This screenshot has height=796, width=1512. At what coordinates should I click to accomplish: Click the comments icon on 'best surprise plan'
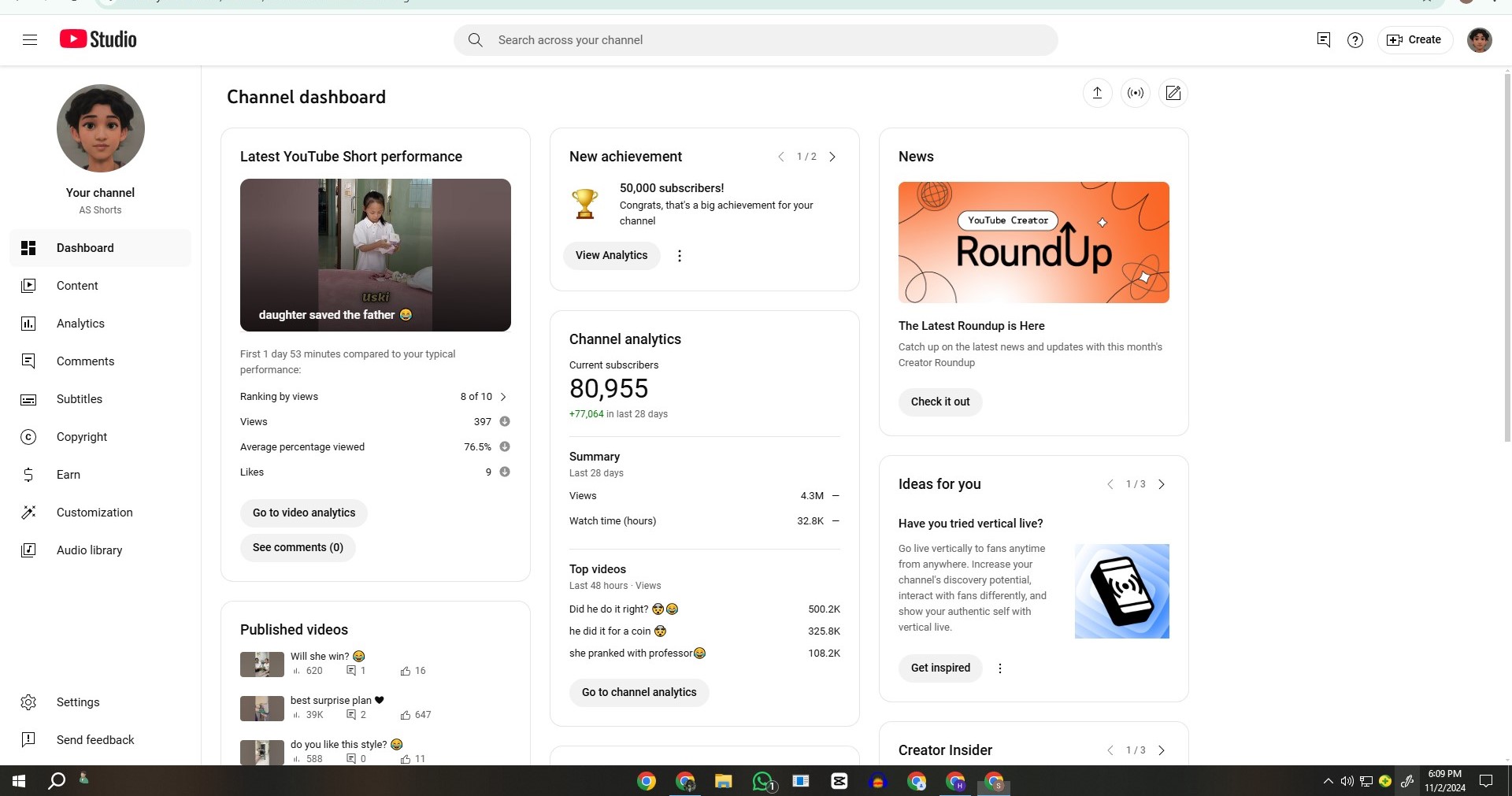pos(351,715)
